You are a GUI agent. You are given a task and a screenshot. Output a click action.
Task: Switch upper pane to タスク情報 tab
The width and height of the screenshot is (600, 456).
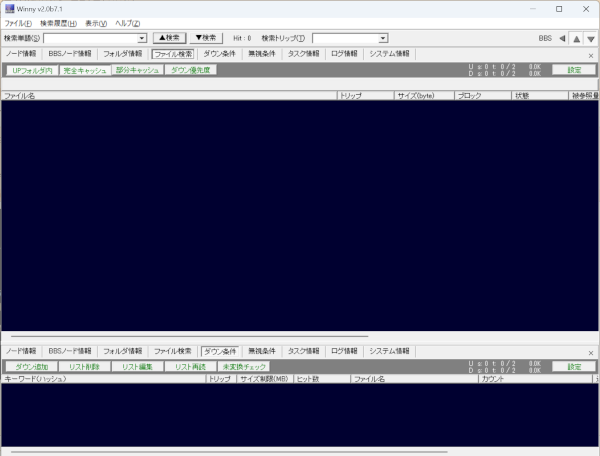tap(303, 54)
